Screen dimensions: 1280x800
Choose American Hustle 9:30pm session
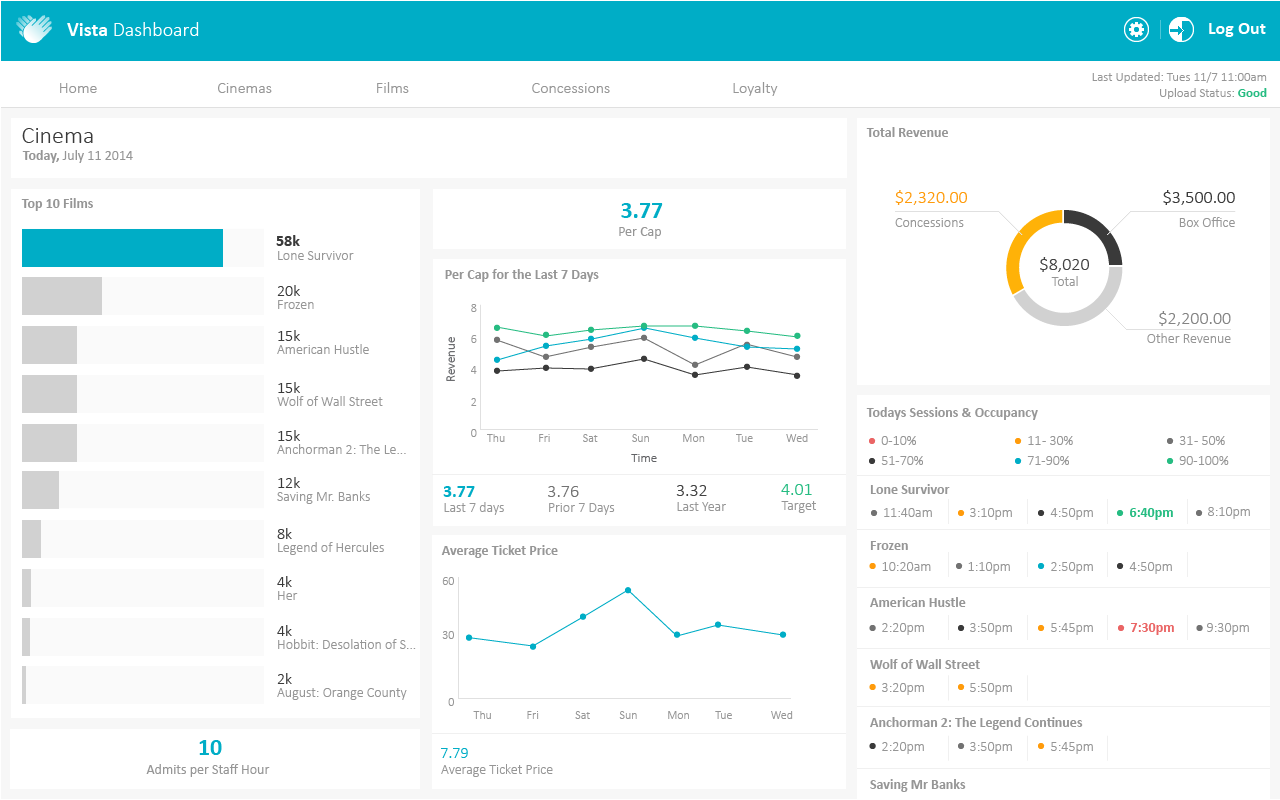click(x=1222, y=628)
